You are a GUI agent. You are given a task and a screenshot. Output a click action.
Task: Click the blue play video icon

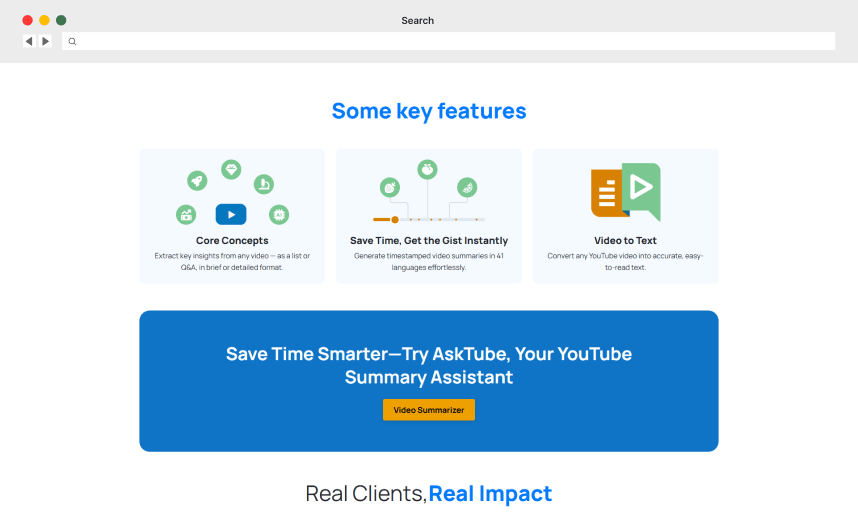pyautogui.click(x=231, y=214)
